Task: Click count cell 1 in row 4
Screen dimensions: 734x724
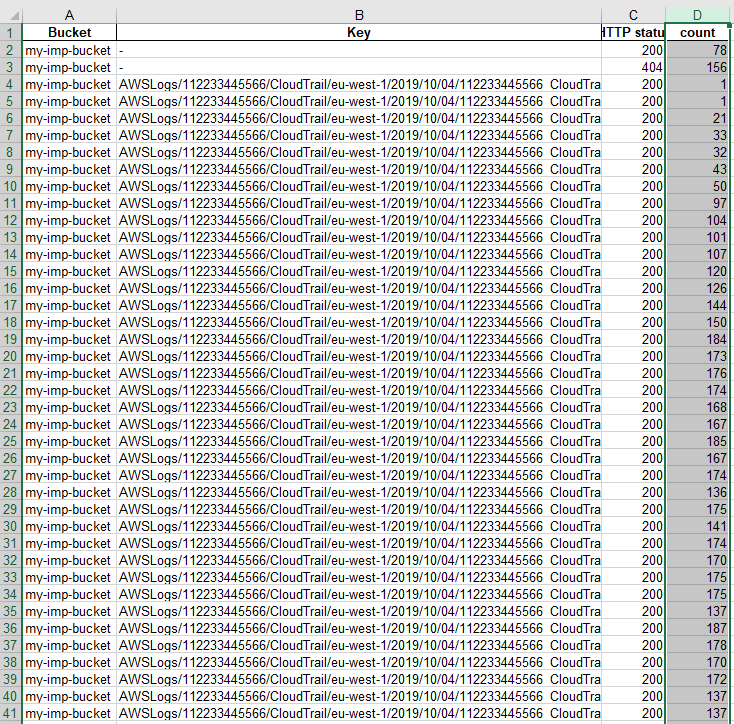Action: [x=697, y=84]
